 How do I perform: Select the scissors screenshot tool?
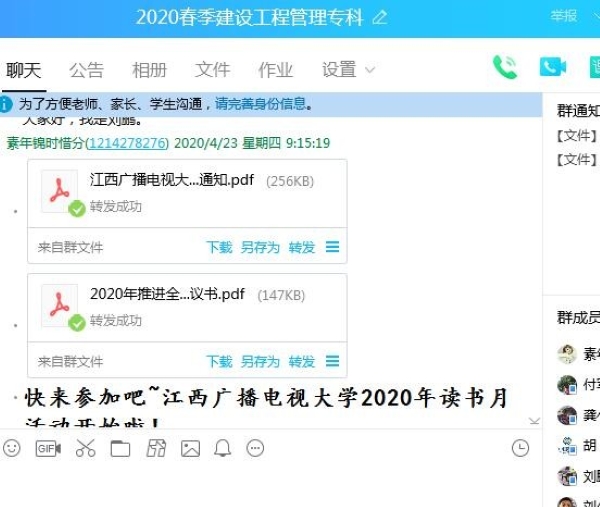(85, 448)
